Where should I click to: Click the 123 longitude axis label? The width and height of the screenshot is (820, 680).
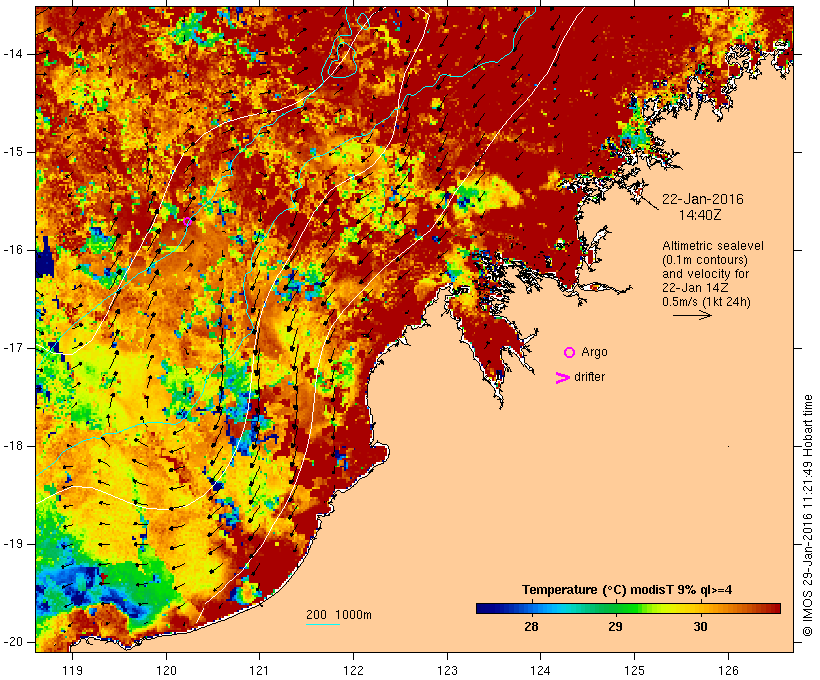pos(447,670)
